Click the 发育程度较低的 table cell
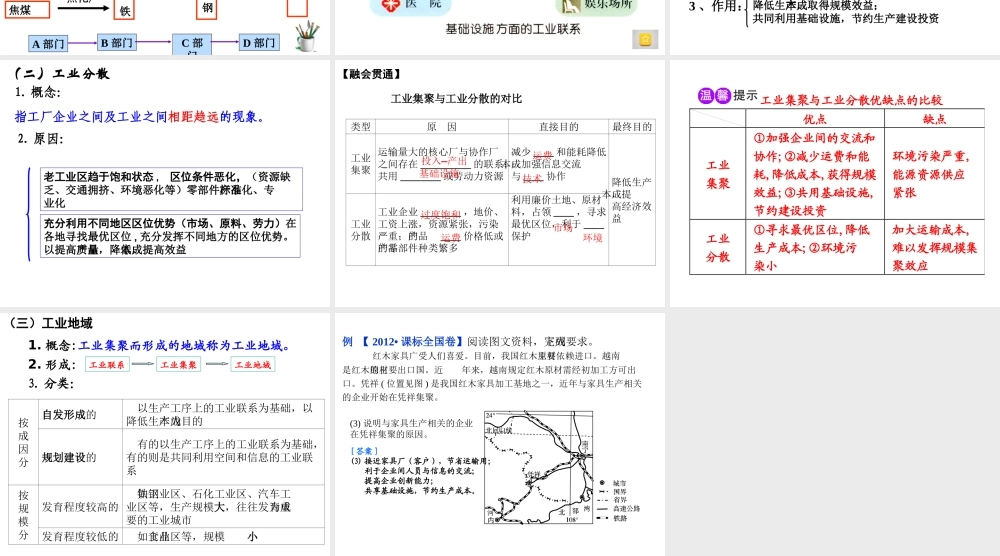 80,536
